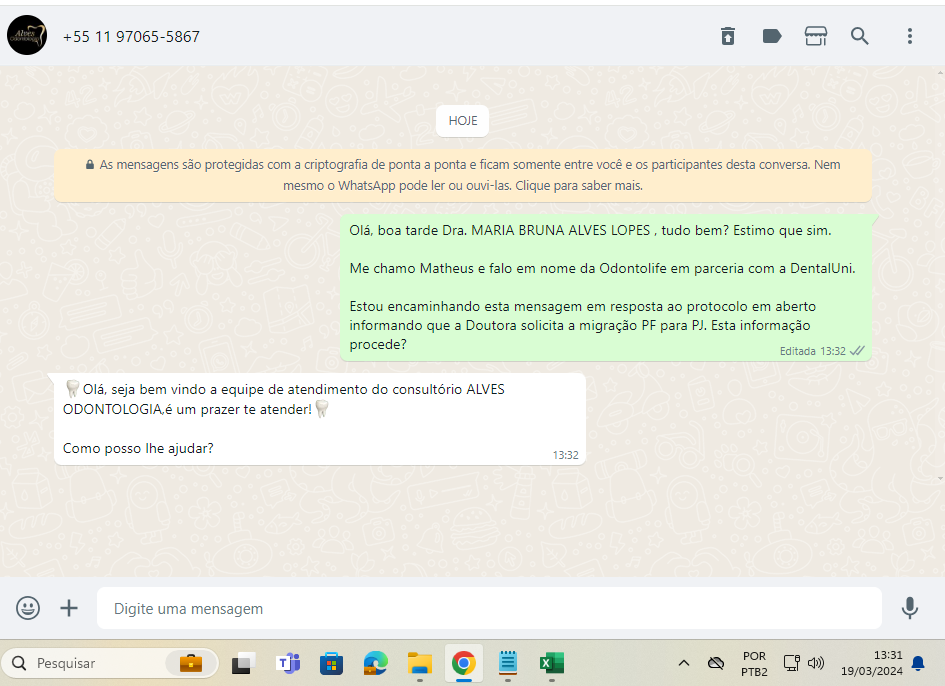Image resolution: width=945 pixels, height=686 pixels.
Task: Open the three-dot chat menu
Action: [909, 36]
